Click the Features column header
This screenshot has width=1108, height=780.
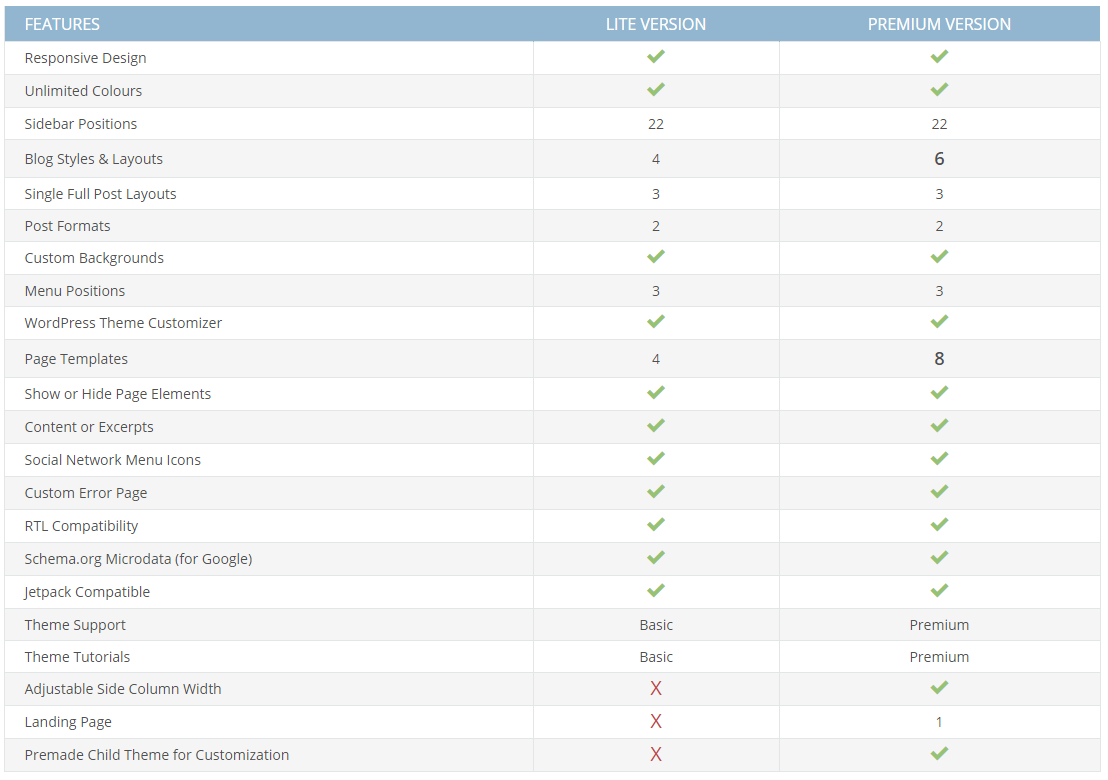pos(62,24)
